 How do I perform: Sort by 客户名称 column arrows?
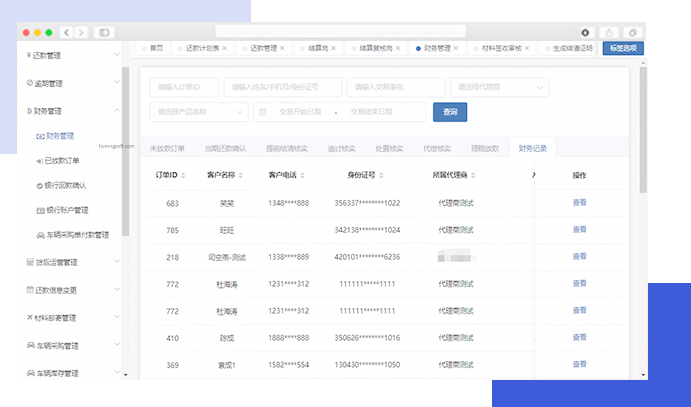(x=240, y=175)
